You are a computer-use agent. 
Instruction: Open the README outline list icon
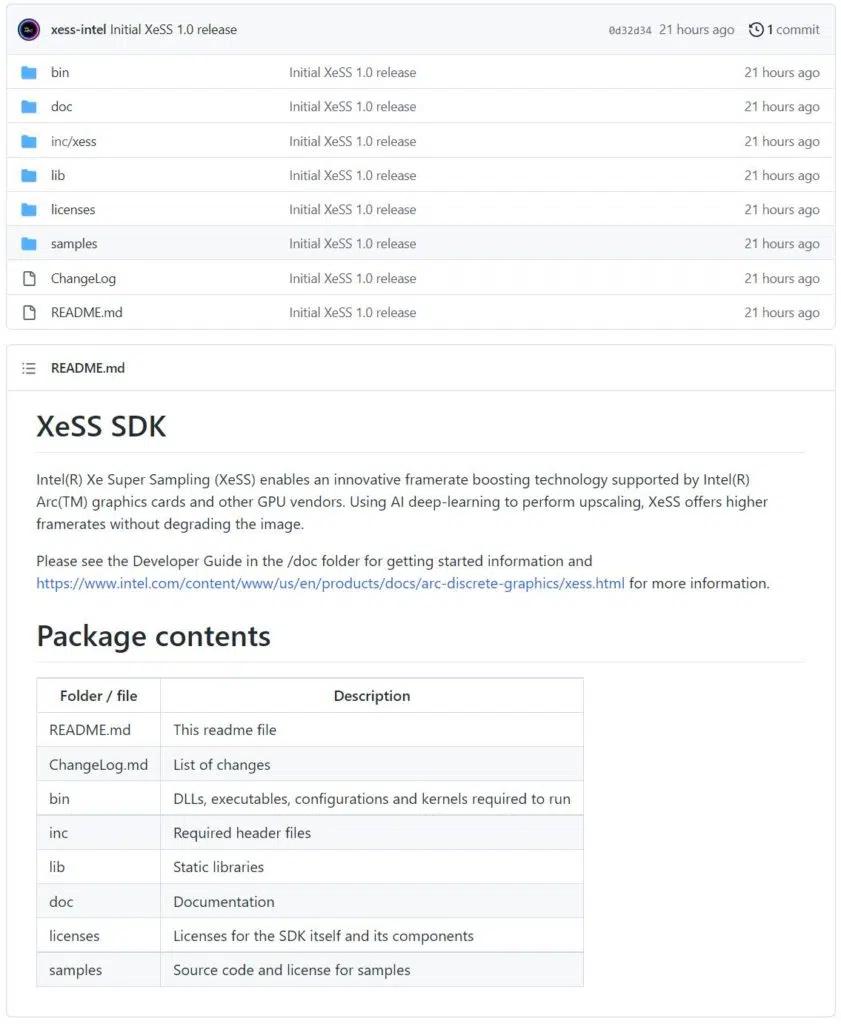click(29, 368)
